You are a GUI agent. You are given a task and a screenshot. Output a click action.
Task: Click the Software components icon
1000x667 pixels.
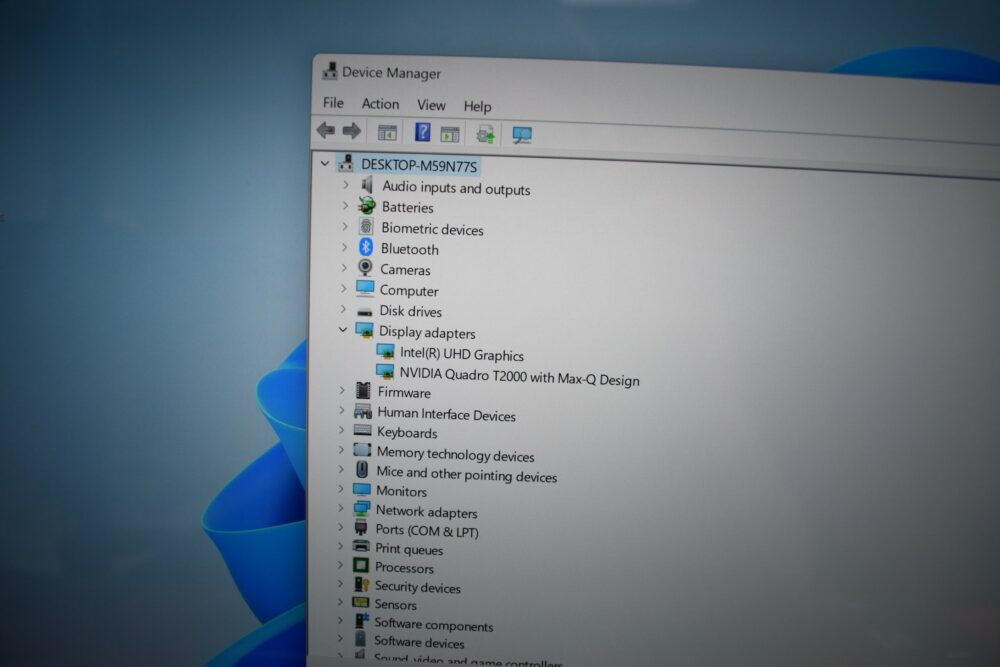pos(361,620)
